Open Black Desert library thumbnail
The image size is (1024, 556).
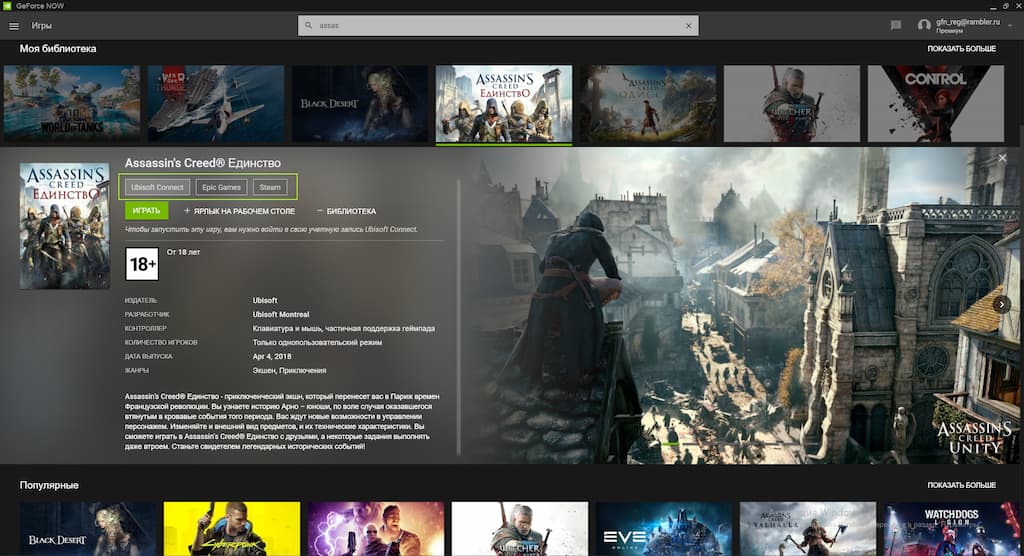[x=360, y=103]
